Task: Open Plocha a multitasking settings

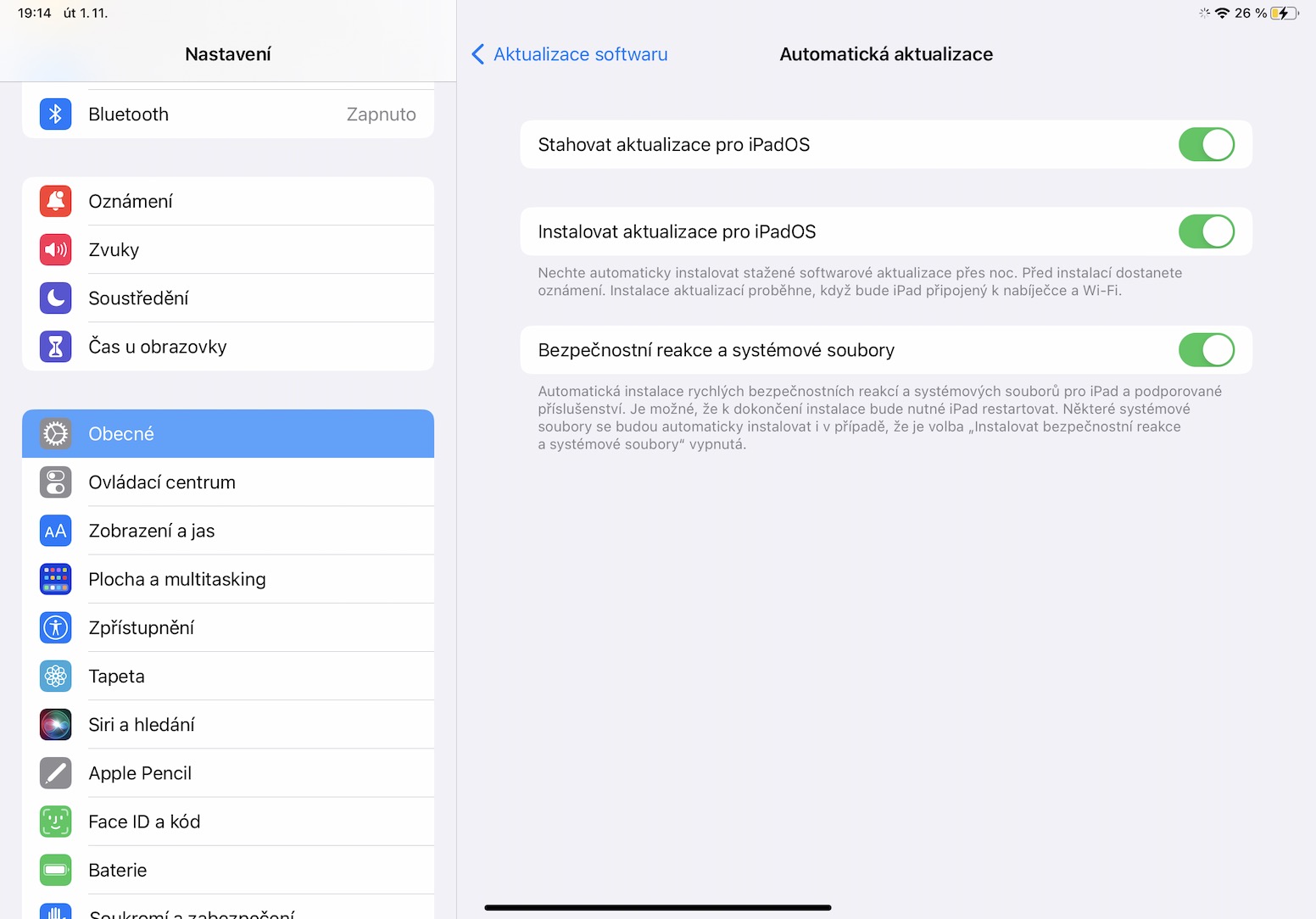Action: pyautogui.click(x=227, y=579)
